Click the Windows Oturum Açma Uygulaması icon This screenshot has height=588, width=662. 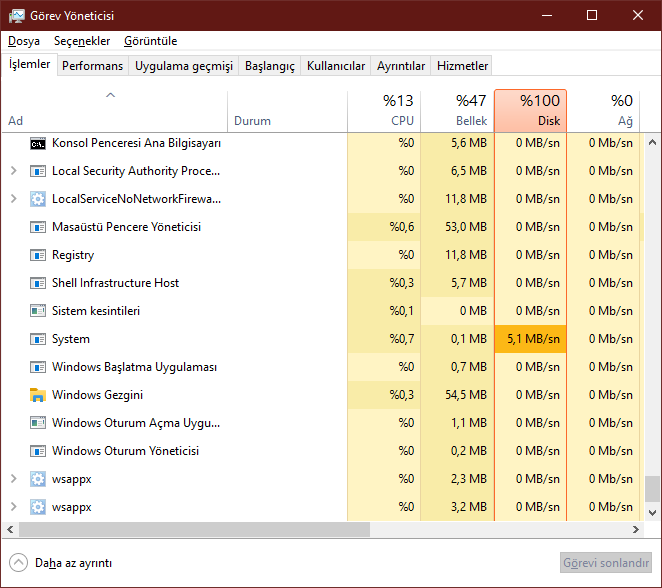(38, 423)
